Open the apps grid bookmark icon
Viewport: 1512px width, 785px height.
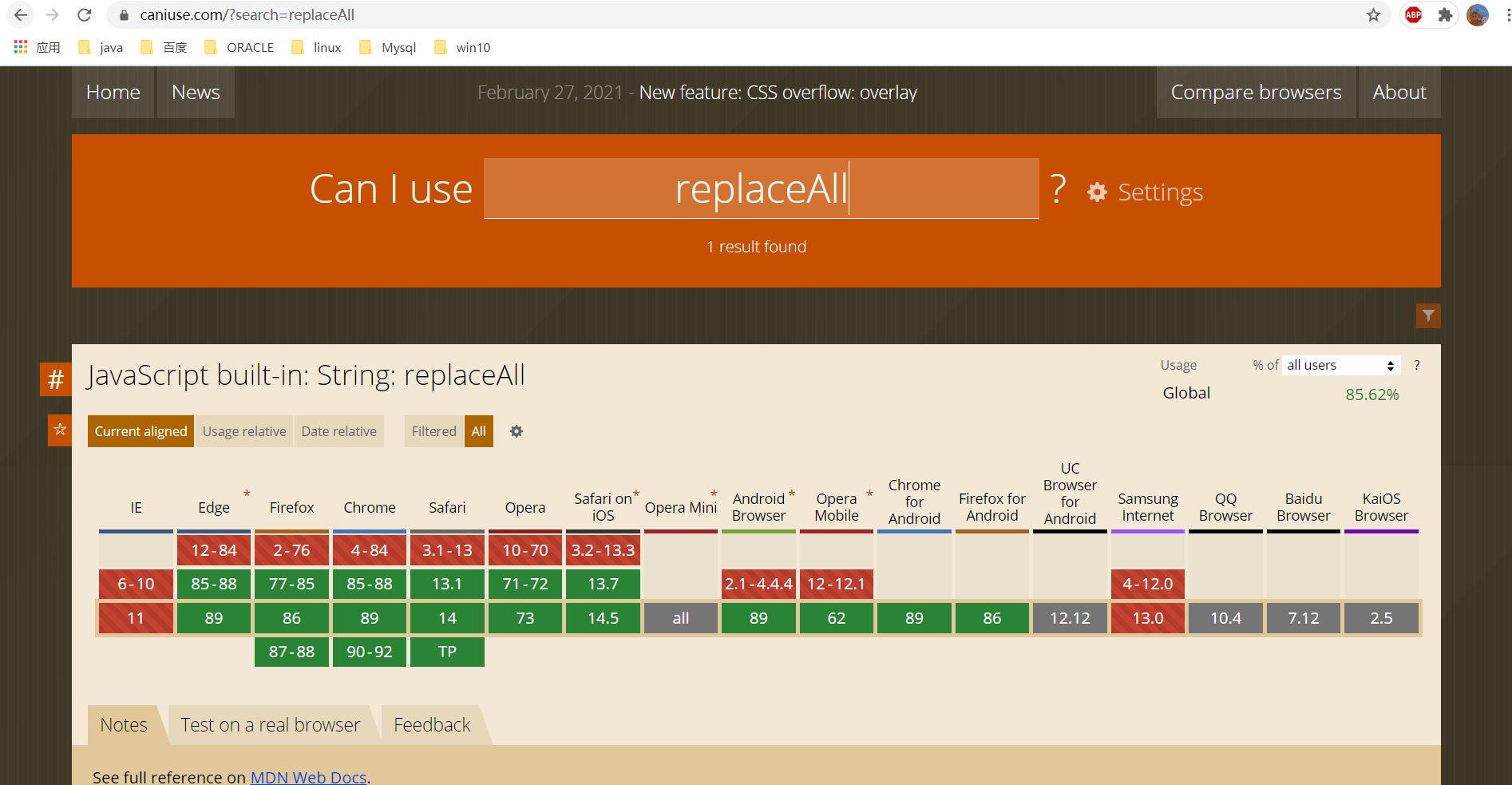21,47
